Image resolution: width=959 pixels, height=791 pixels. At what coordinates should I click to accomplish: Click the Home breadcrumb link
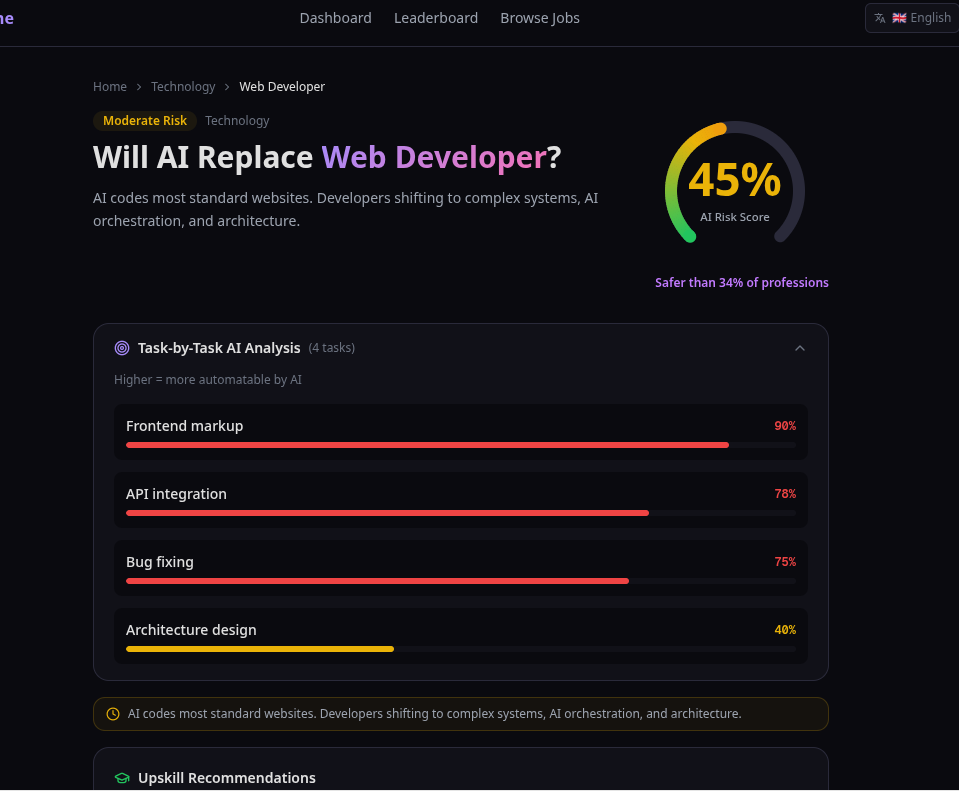pos(110,86)
